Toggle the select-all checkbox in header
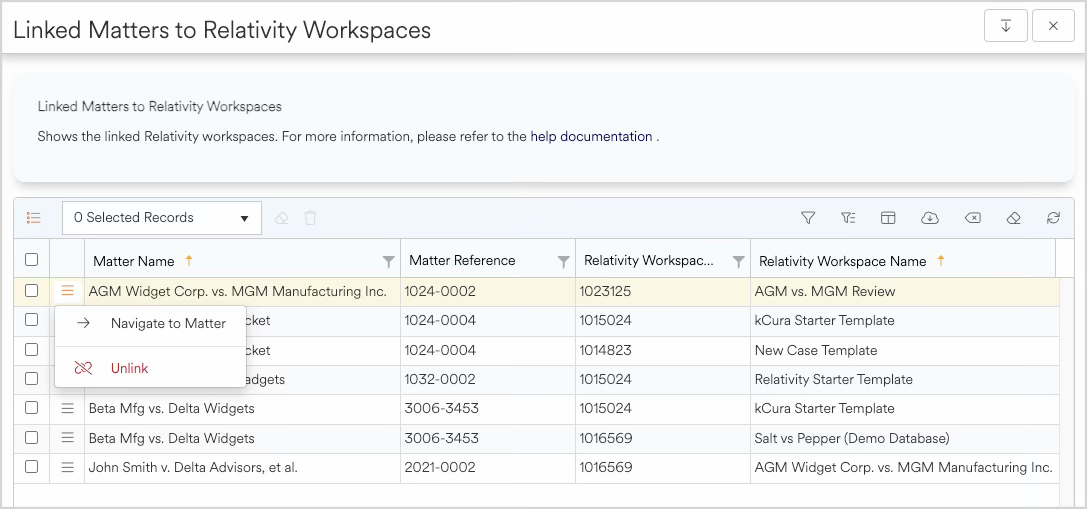 [31, 259]
